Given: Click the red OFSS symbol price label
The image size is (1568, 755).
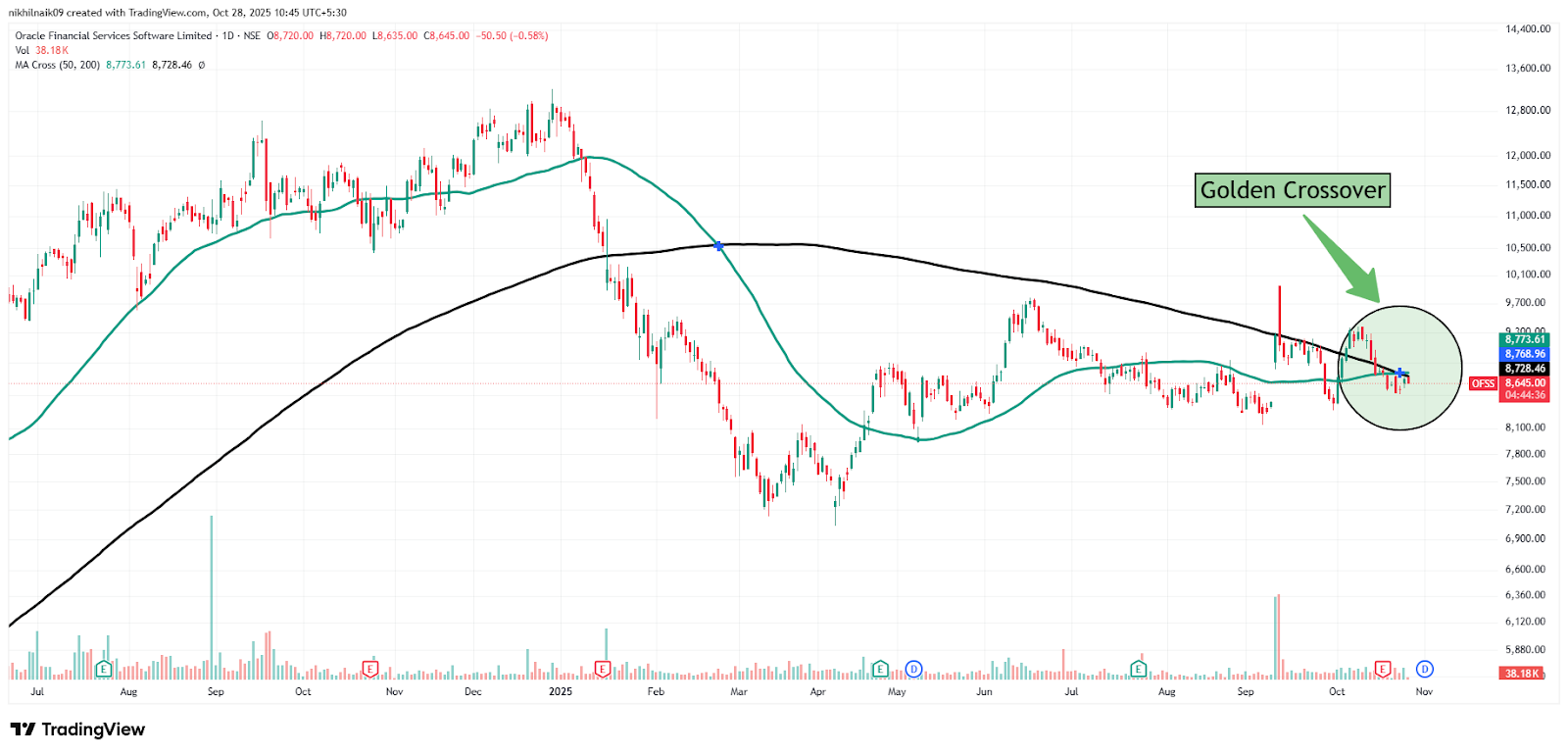Looking at the screenshot, I should 1483,383.
